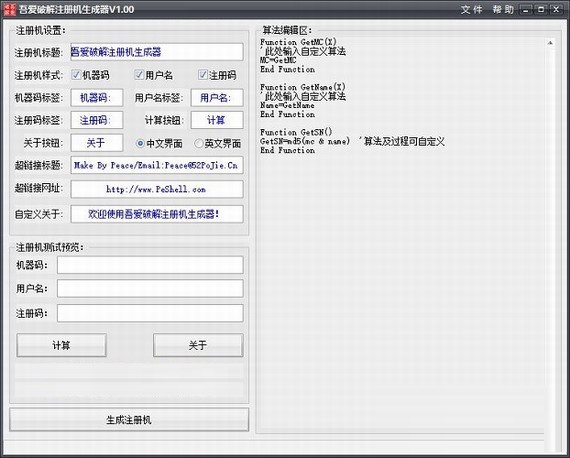Edit the 注册机标题 text field
This screenshot has height=458, width=570.
(x=157, y=52)
